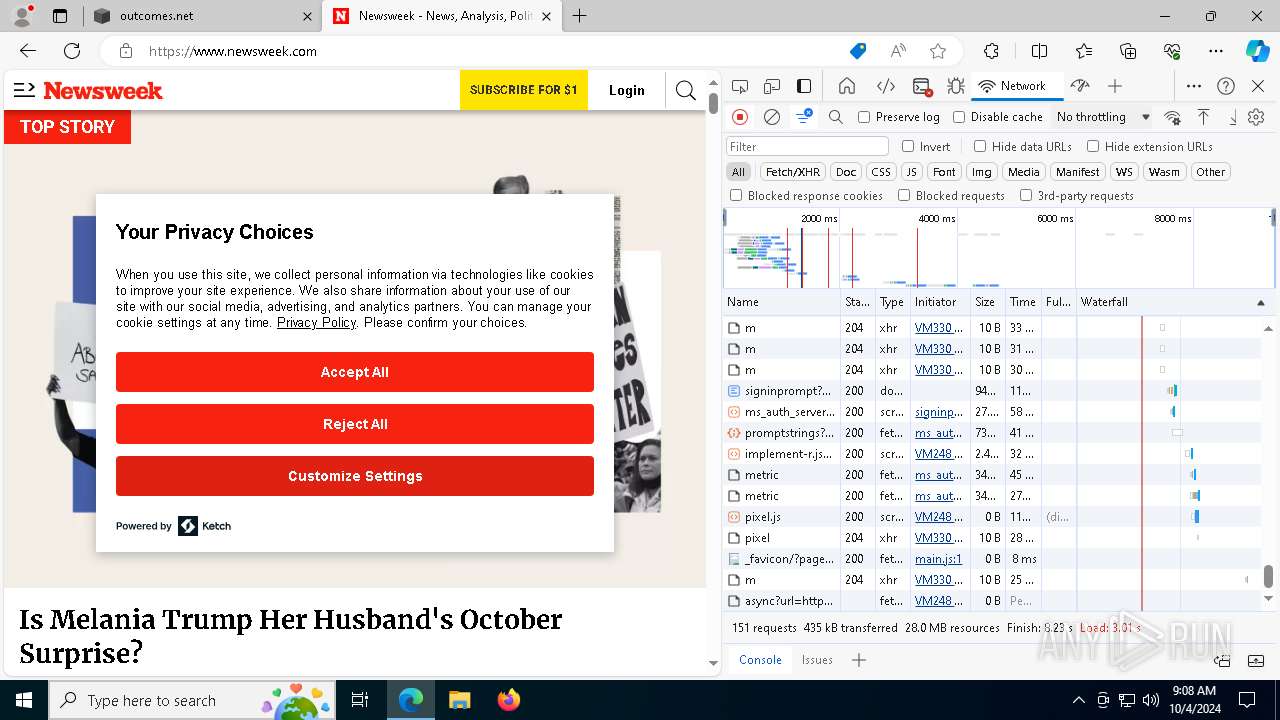Open the Console drawer tab
Image resolution: width=1280 pixels, height=720 pixels.
[x=760, y=660]
